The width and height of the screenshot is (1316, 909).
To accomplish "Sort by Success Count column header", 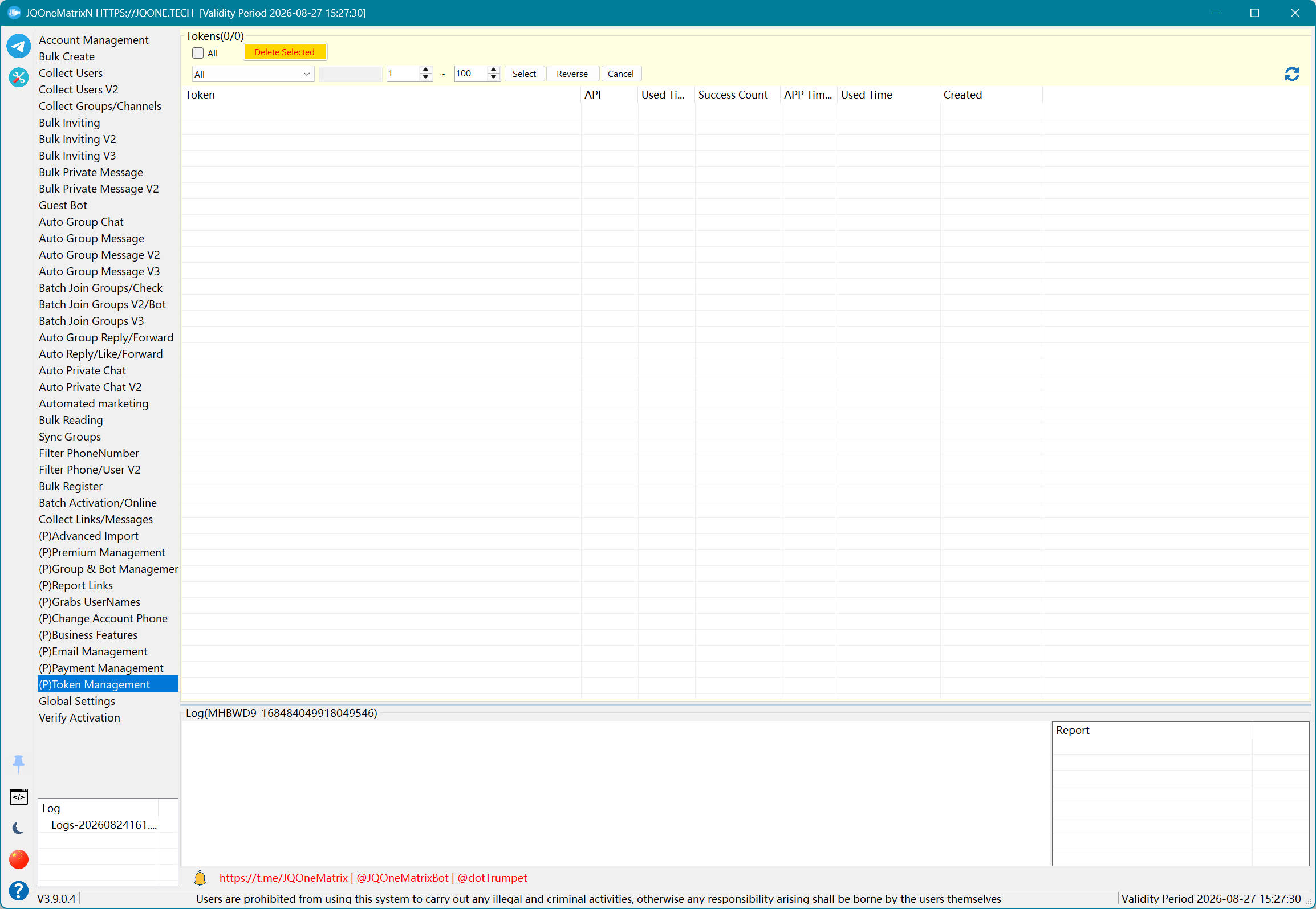I will click(738, 95).
